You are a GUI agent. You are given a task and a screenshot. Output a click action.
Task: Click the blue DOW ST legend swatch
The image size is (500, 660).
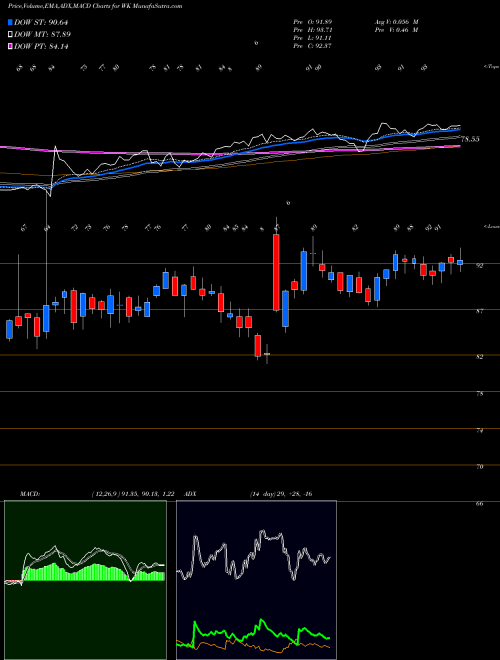10,22
